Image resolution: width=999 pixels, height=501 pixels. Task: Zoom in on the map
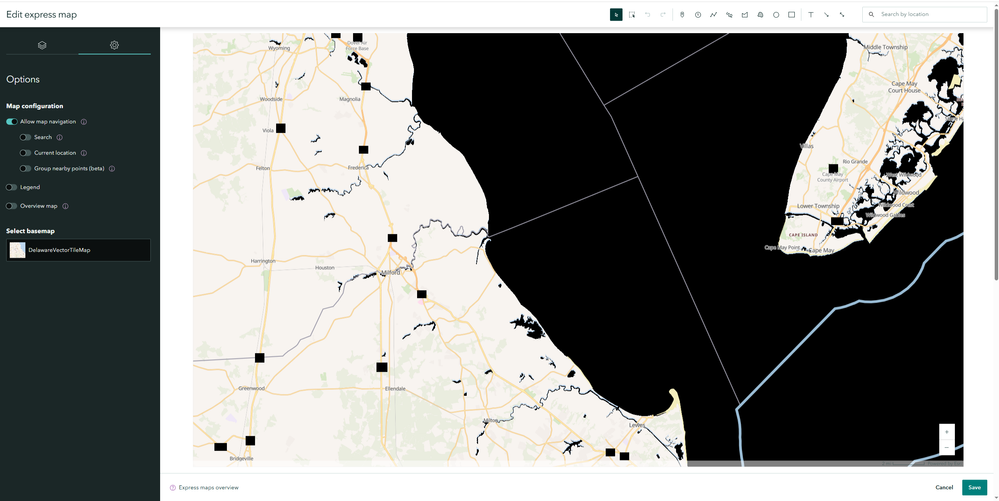pos(947,432)
